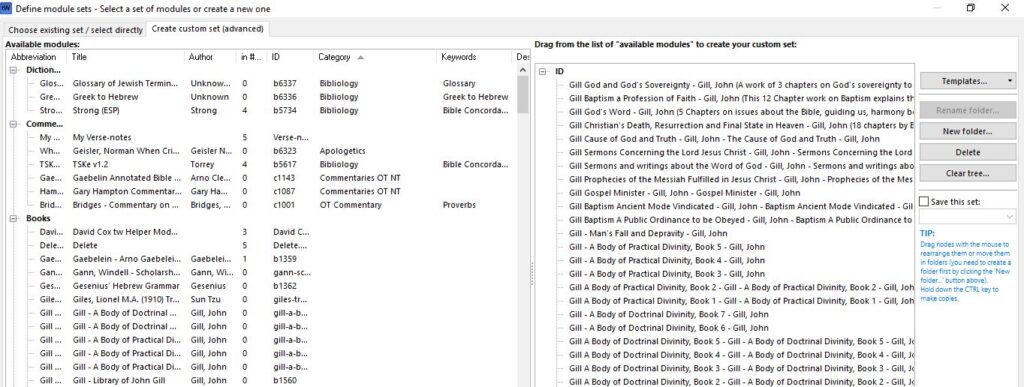Screen dimensions: 1024x387
Task: Select 'Gesenius' Hebrew Grammar' row
Action: (x=261, y=286)
